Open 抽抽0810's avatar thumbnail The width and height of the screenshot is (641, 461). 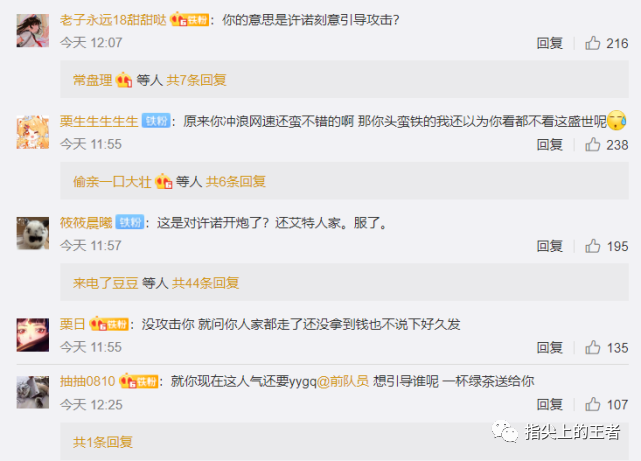click(33, 392)
